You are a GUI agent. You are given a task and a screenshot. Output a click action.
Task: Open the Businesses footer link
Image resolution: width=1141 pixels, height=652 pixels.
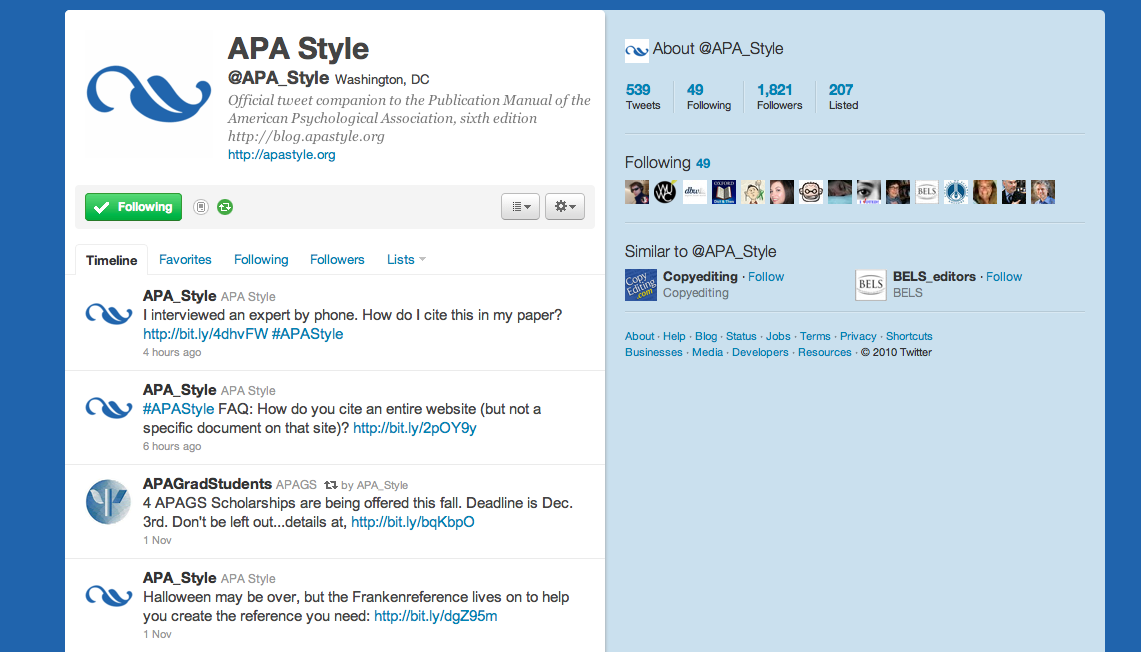[653, 352]
